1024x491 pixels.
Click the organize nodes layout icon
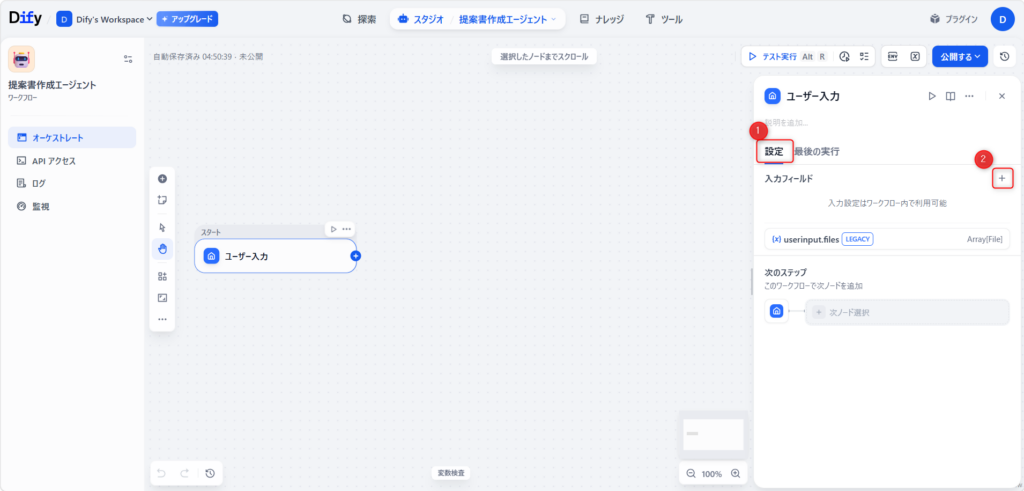[x=162, y=276]
